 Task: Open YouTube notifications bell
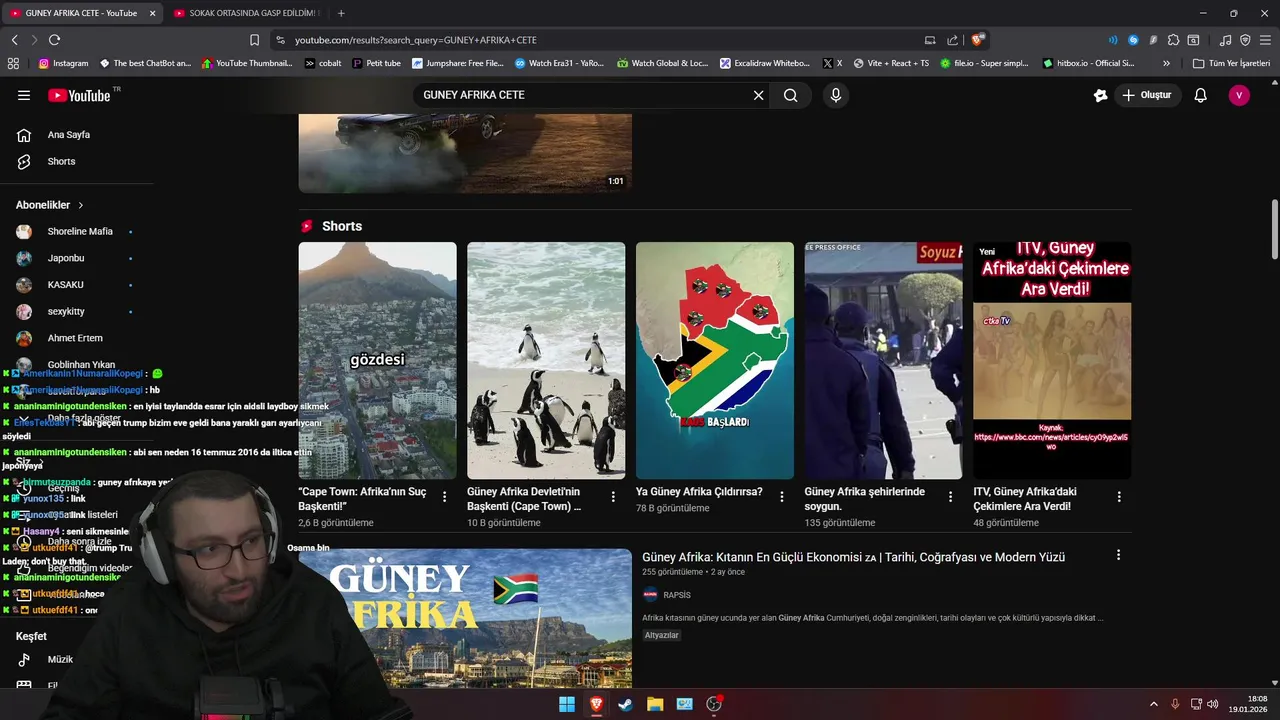point(1201,95)
